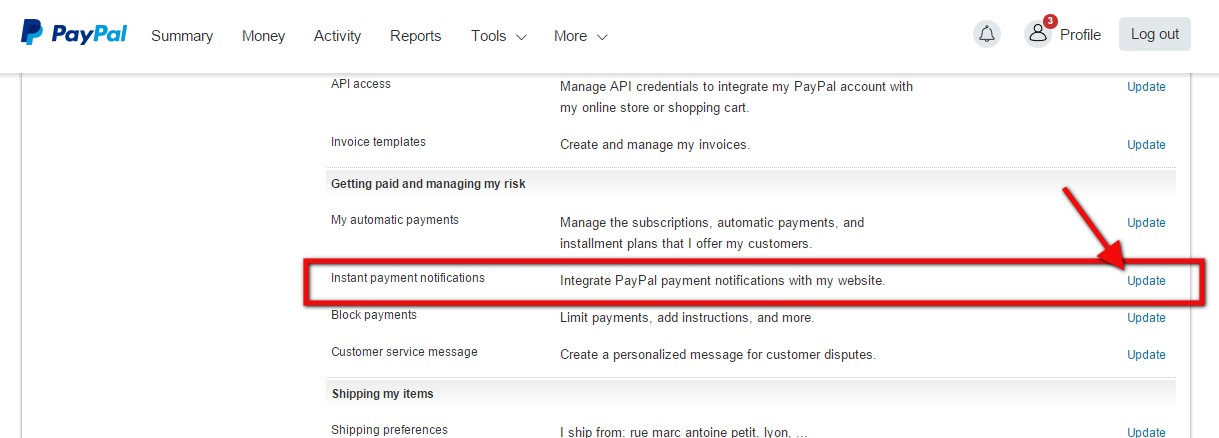The width and height of the screenshot is (1219, 438).
Task: Update the Block payments setting
Action: [1146, 318]
